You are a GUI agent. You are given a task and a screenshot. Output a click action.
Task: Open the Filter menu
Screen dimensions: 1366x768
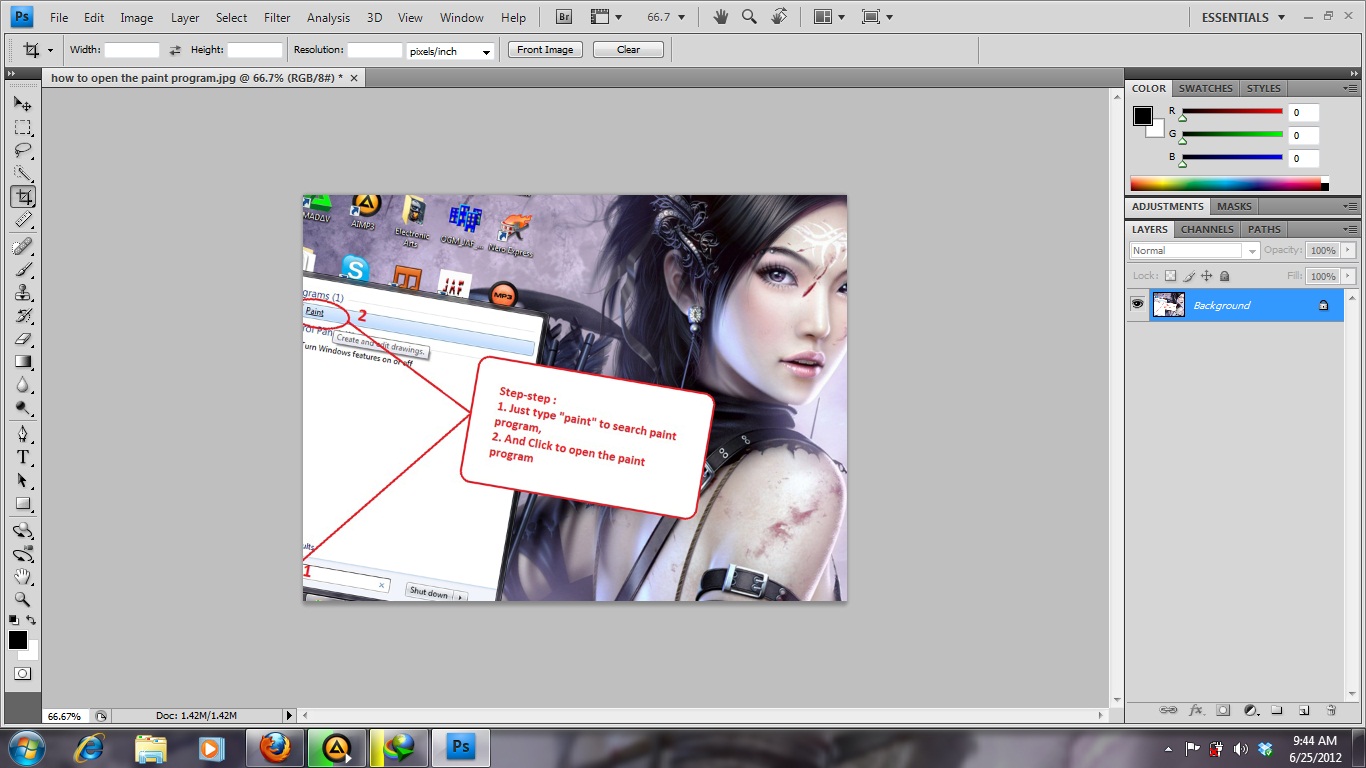(276, 17)
